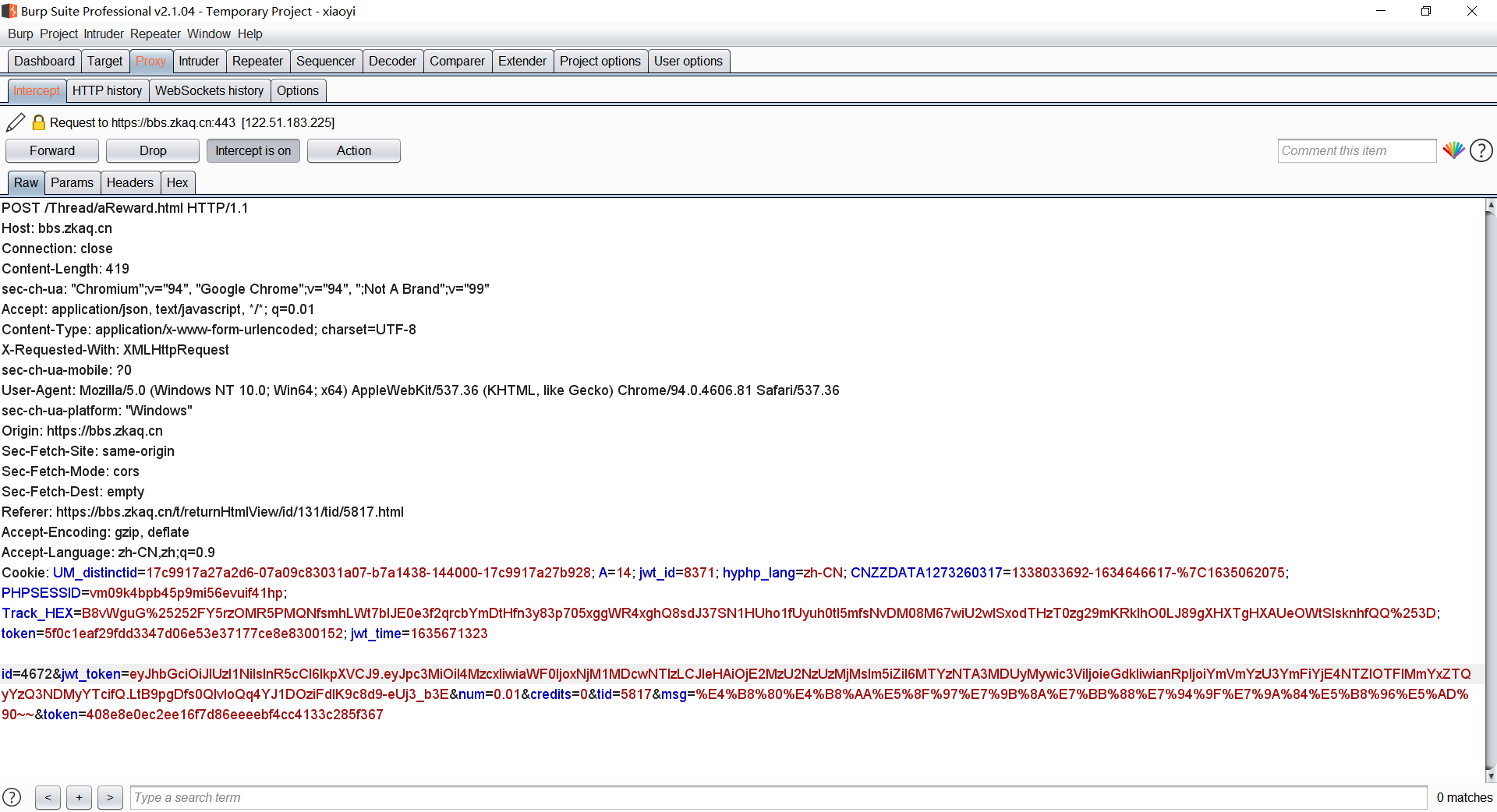1497x812 pixels.
Task: Click the Comment this item field
Action: point(1357,150)
